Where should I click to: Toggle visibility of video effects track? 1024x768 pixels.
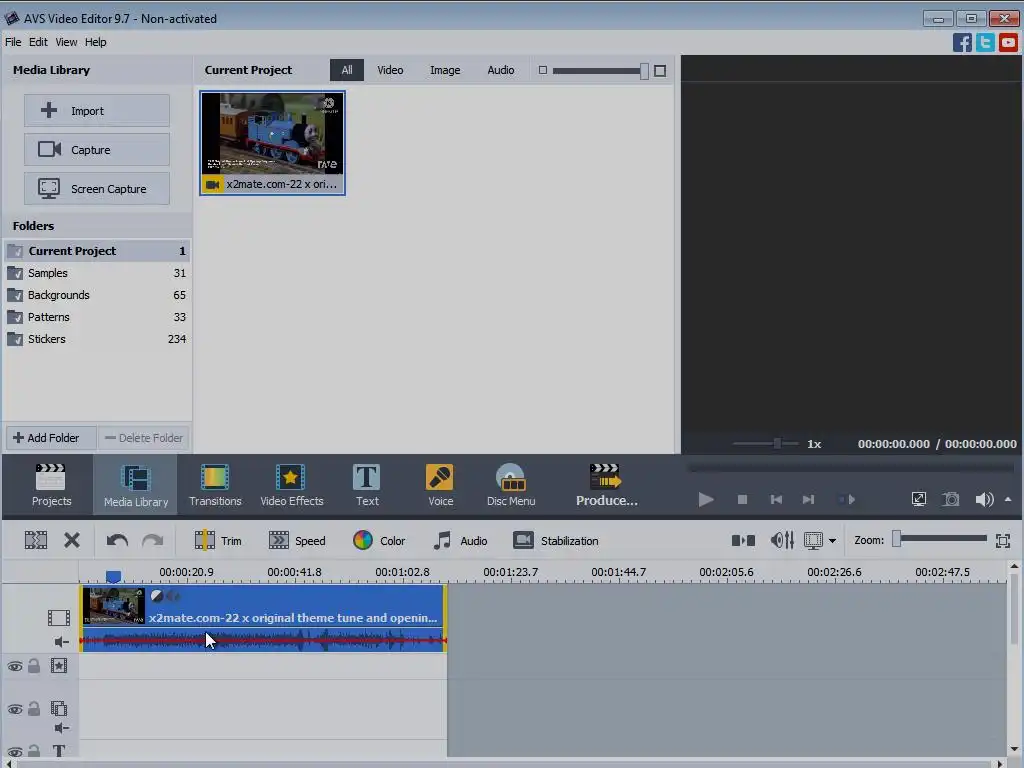(14, 666)
